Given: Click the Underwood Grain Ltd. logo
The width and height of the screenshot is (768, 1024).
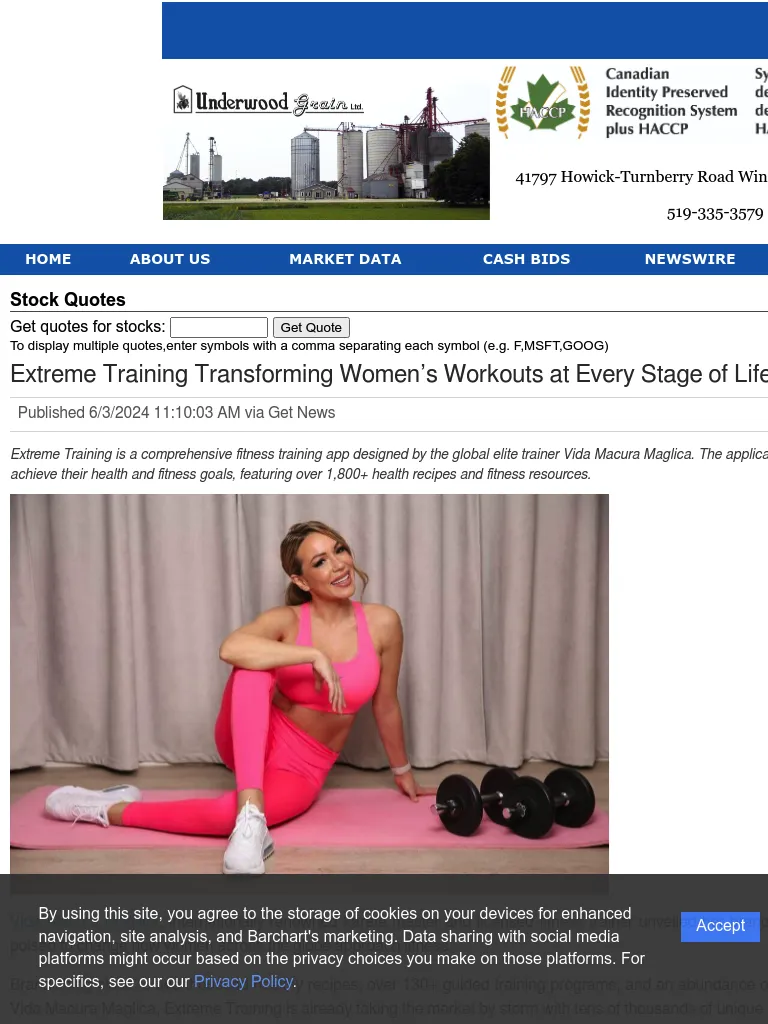Looking at the screenshot, I should point(268,101).
